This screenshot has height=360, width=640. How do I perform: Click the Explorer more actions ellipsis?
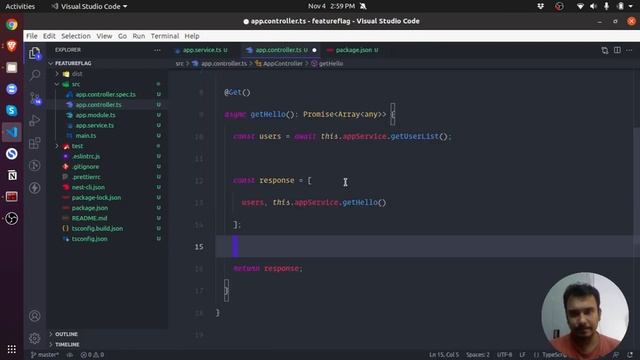158,50
